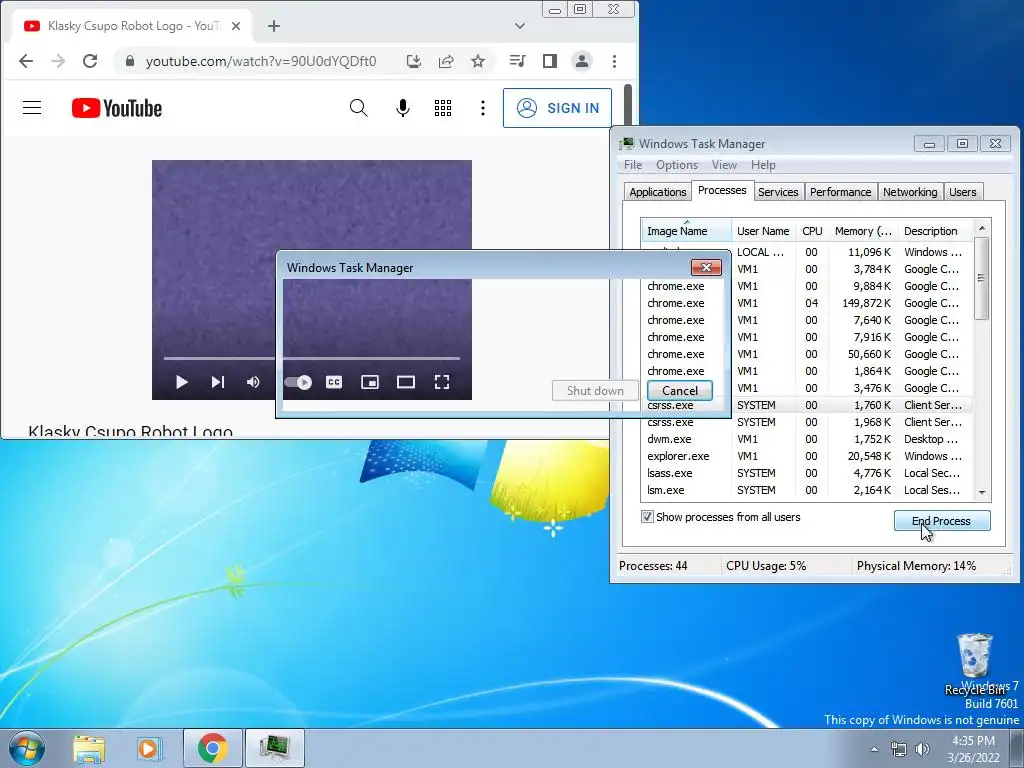
Task: Click the taskbar volume speaker icon
Action: point(923,749)
